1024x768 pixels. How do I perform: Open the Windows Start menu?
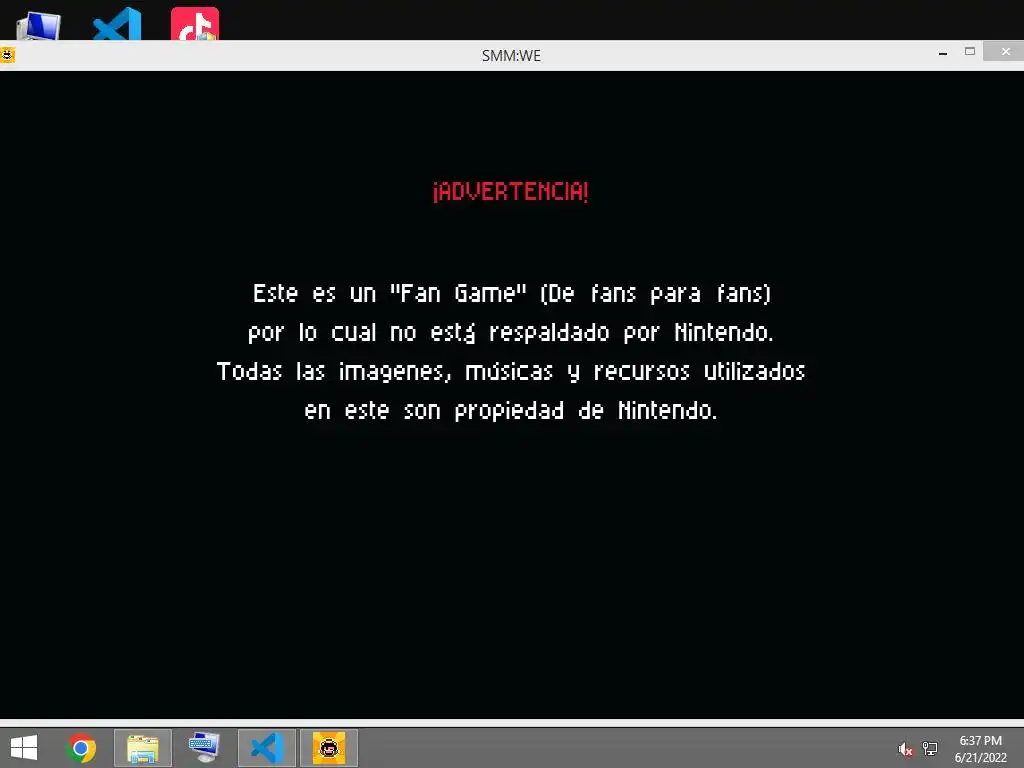(24, 748)
